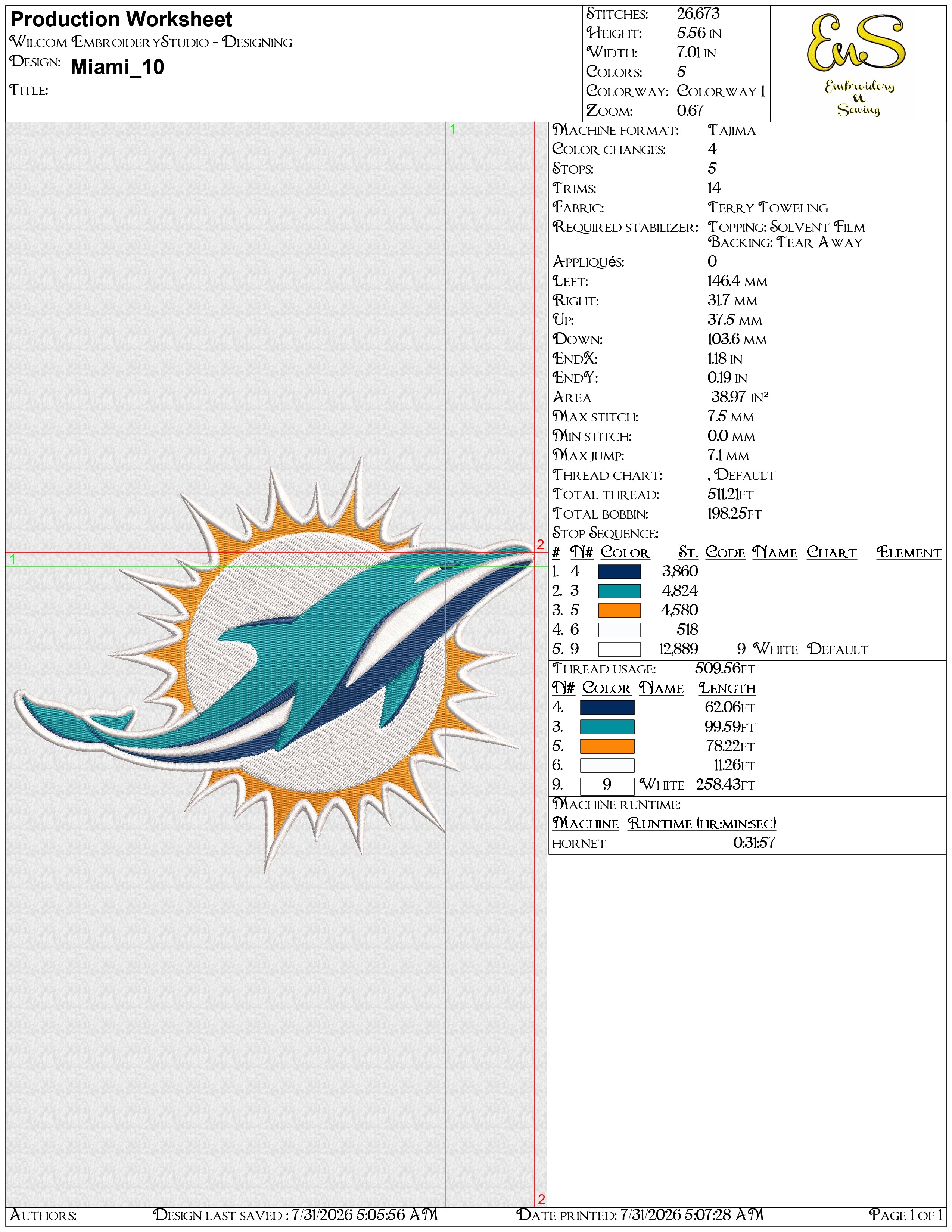Click the "Machine runtime:" section title
The image size is (952, 1232).
[616, 805]
